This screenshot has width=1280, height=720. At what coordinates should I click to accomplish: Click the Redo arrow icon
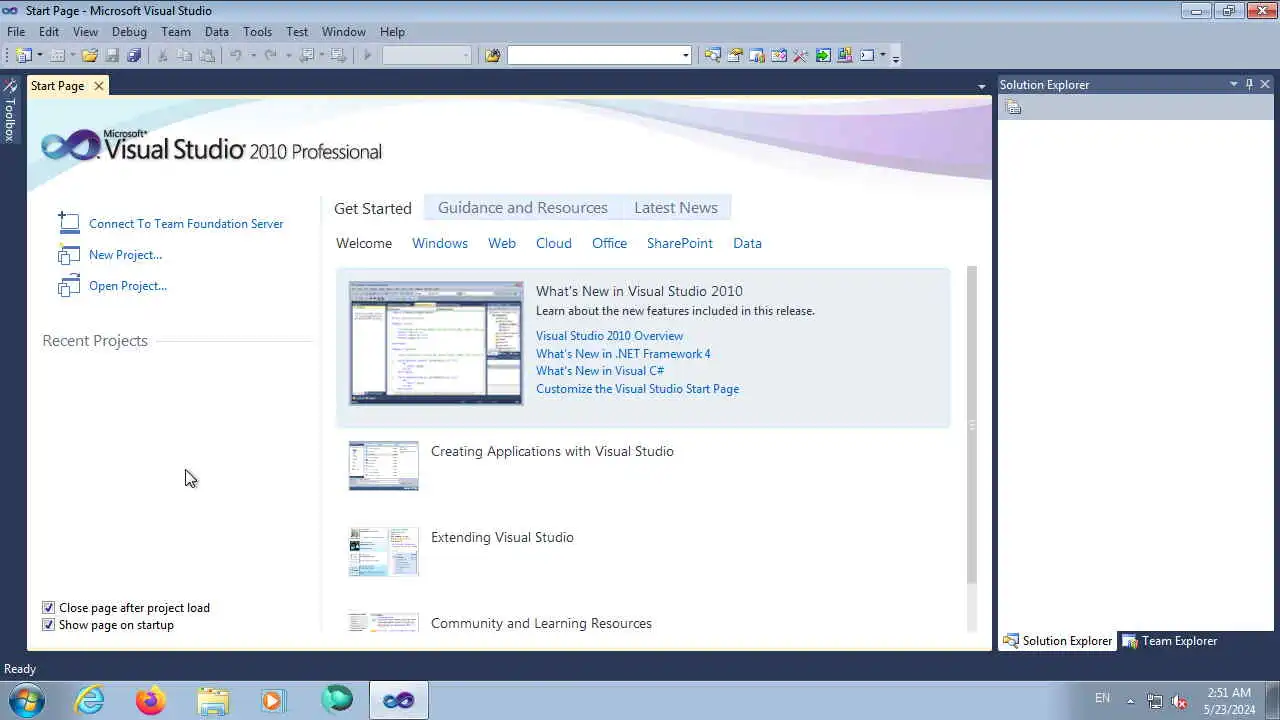tap(270, 56)
